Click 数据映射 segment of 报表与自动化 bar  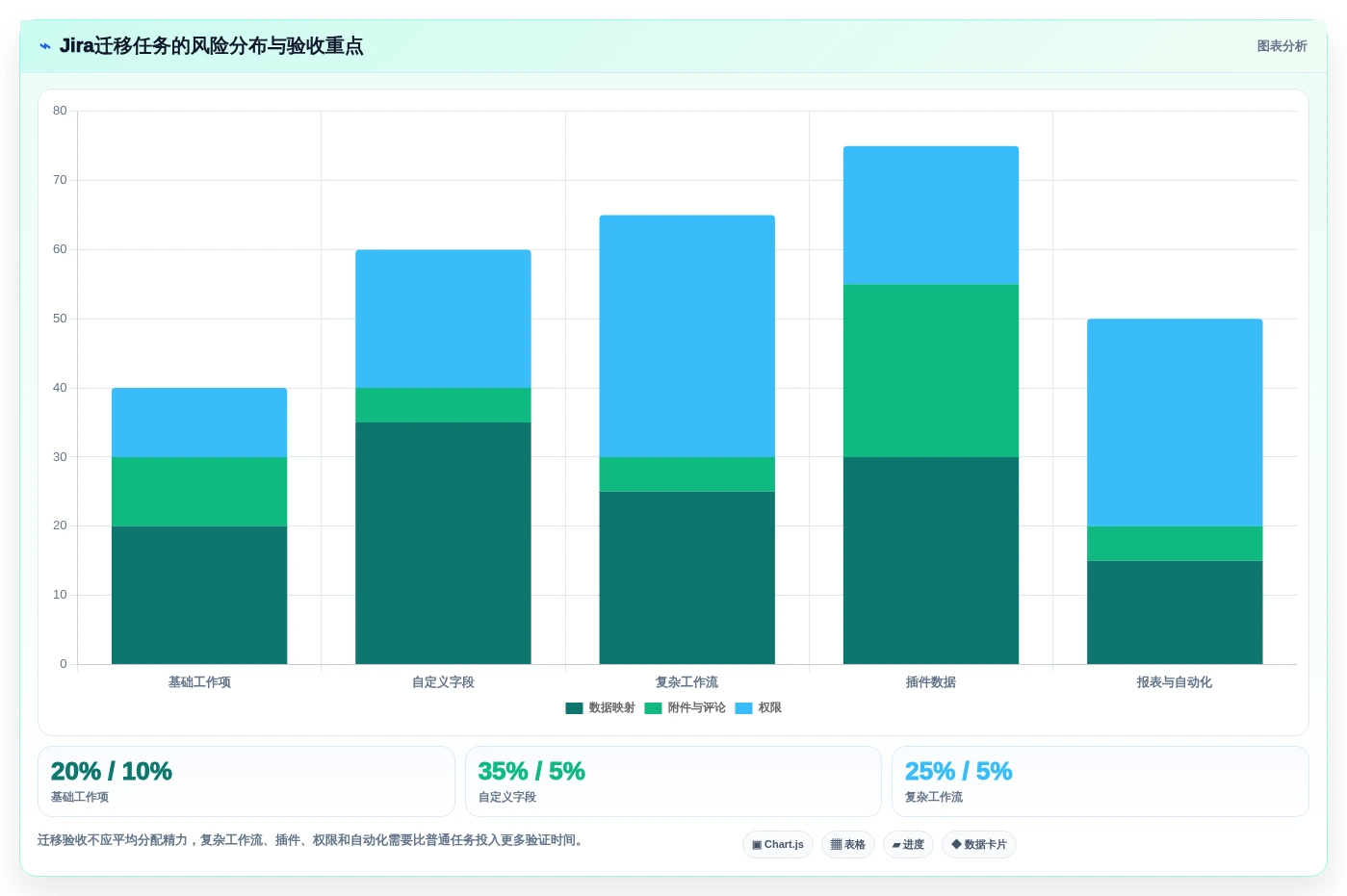point(1175,612)
